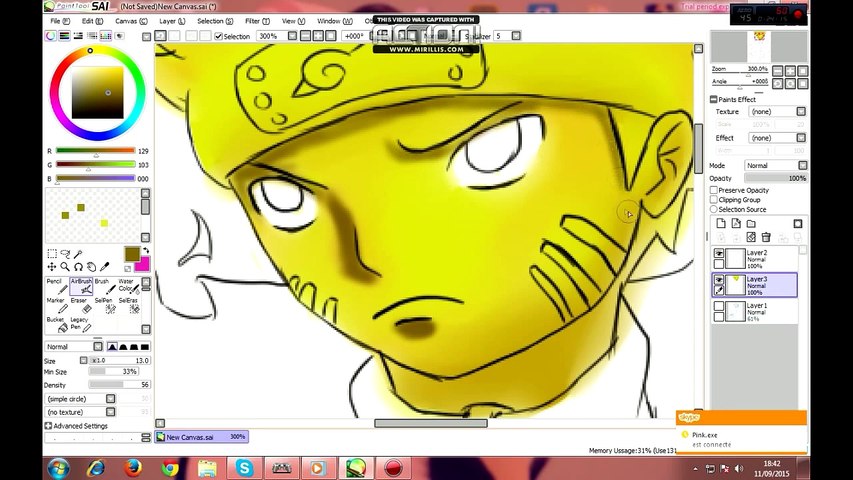Toggle the Selection checkbox in toolbar
This screenshot has height=480, width=853.
click(218, 36)
